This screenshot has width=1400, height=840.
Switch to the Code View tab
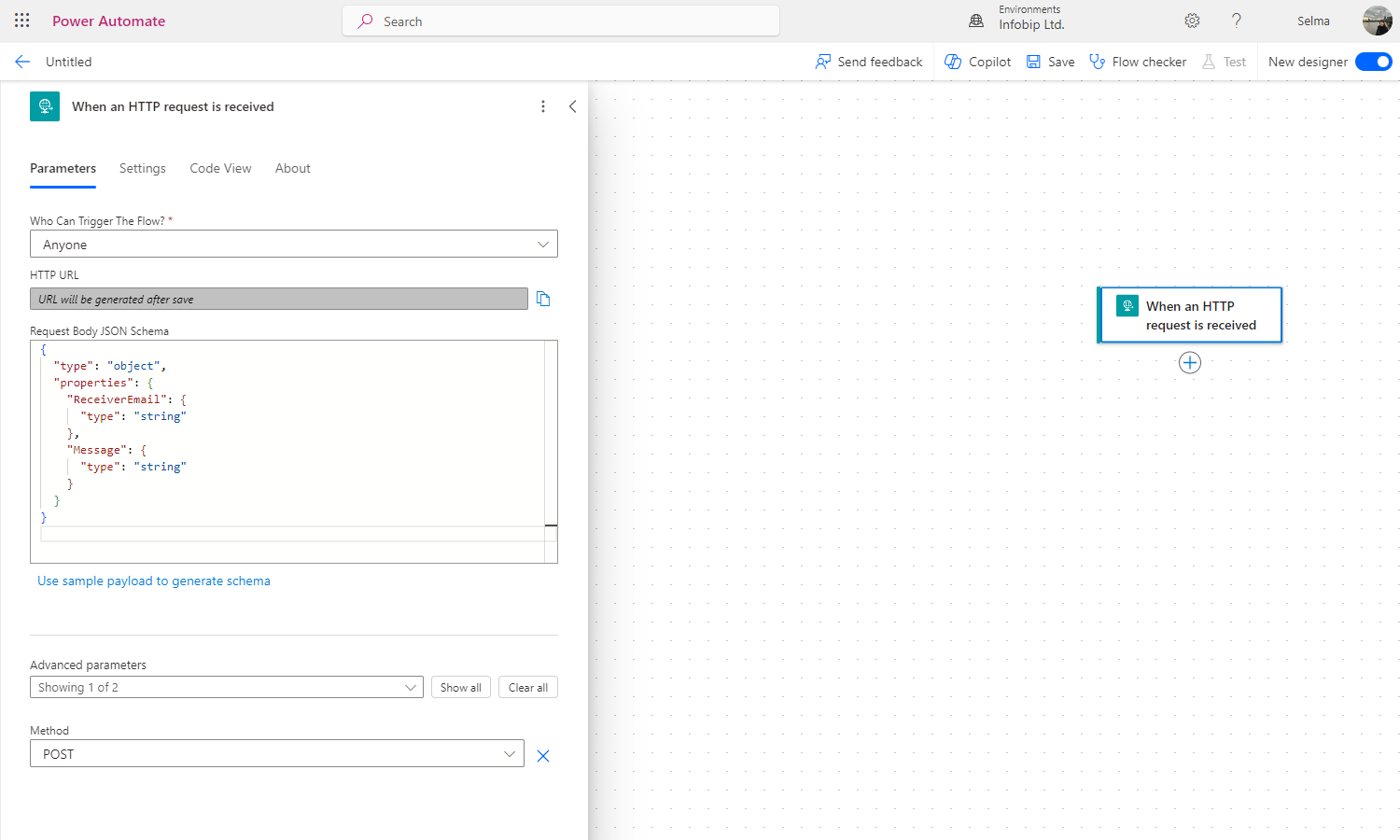point(220,168)
